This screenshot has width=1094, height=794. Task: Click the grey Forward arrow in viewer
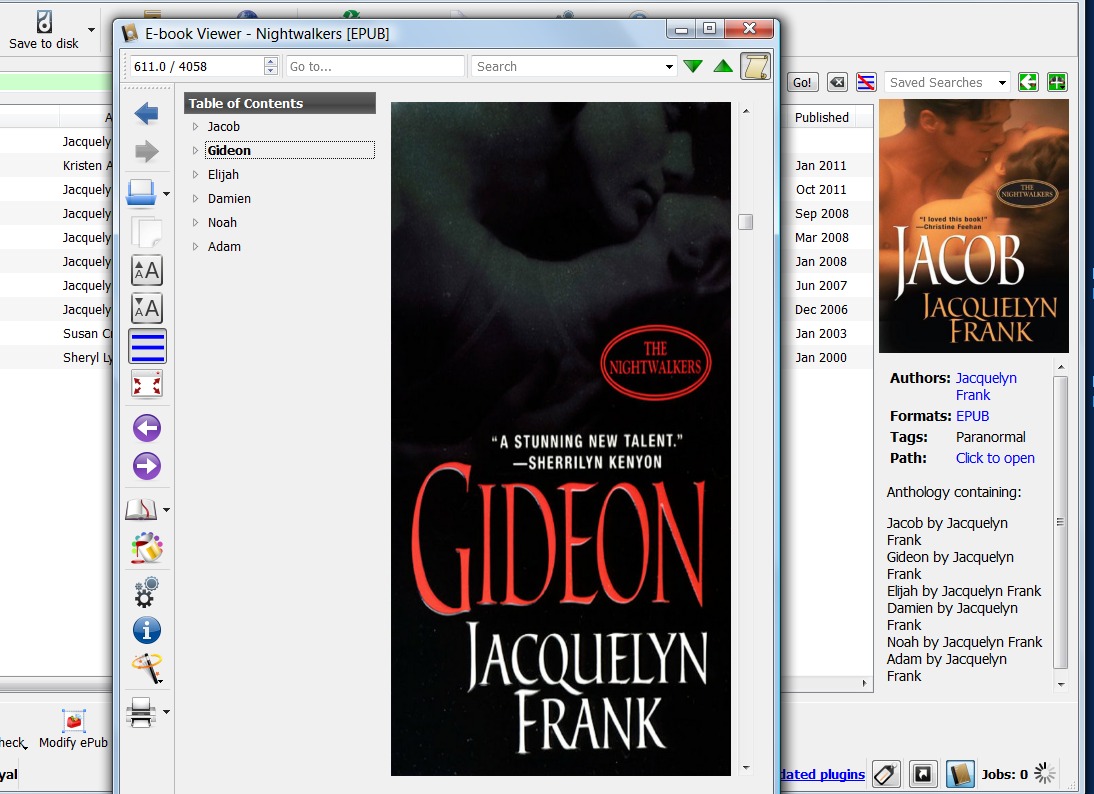tap(147, 151)
